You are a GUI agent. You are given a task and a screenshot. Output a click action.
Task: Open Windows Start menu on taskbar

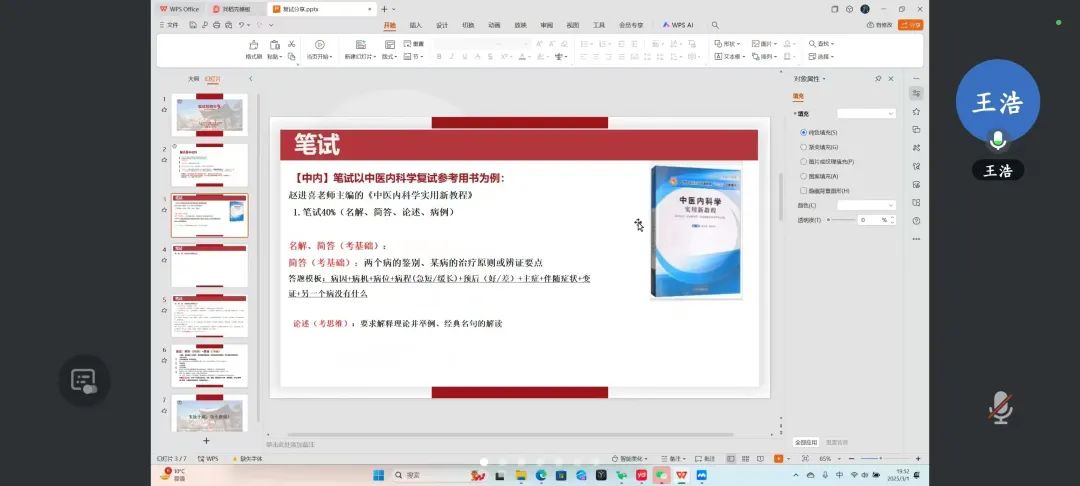tap(378, 475)
